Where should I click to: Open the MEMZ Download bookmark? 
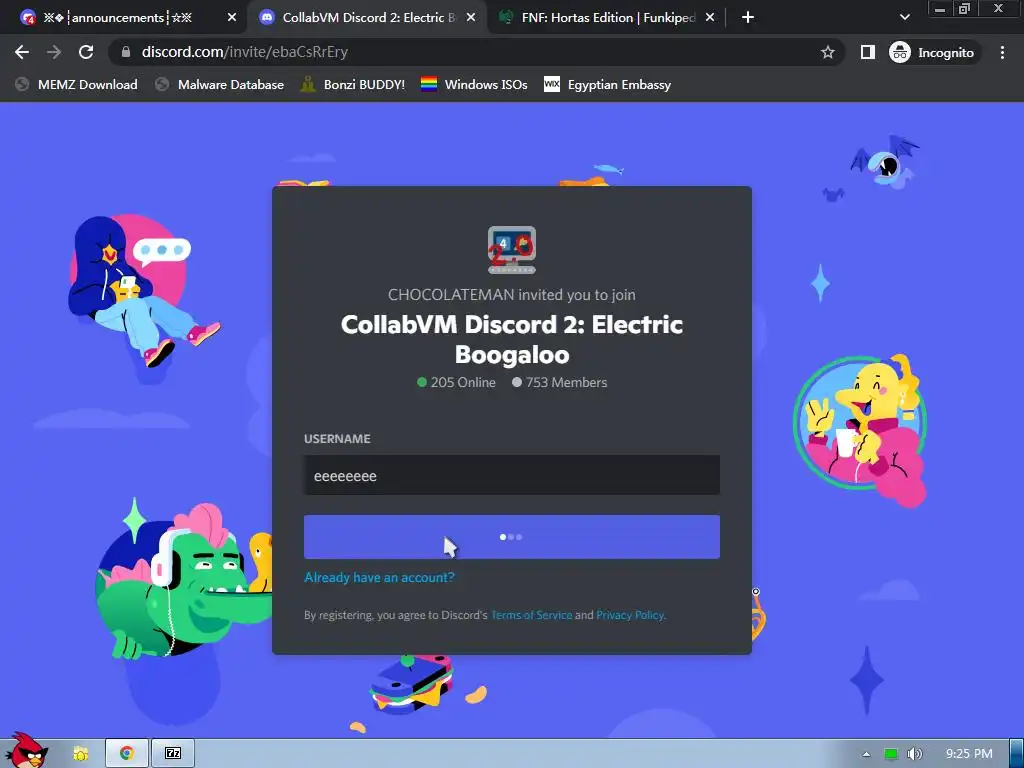[x=77, y=84]
